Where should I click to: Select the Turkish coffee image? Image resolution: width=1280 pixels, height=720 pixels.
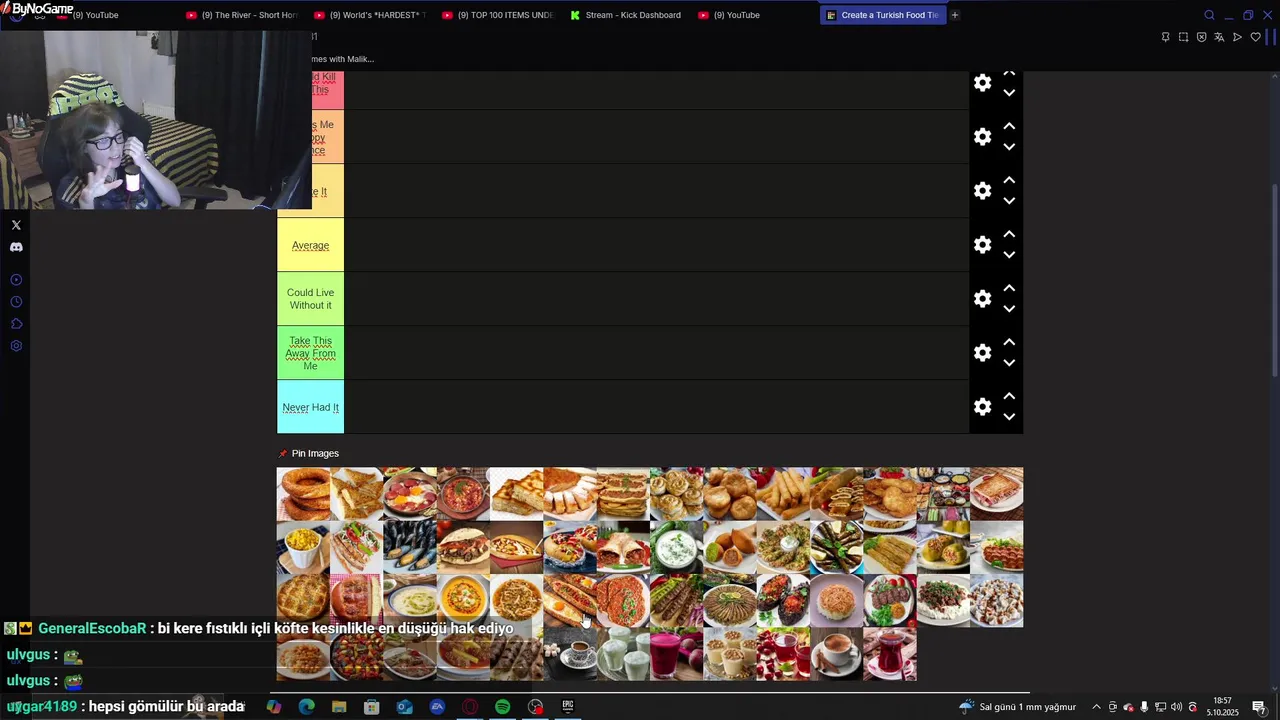click(570, 654)
